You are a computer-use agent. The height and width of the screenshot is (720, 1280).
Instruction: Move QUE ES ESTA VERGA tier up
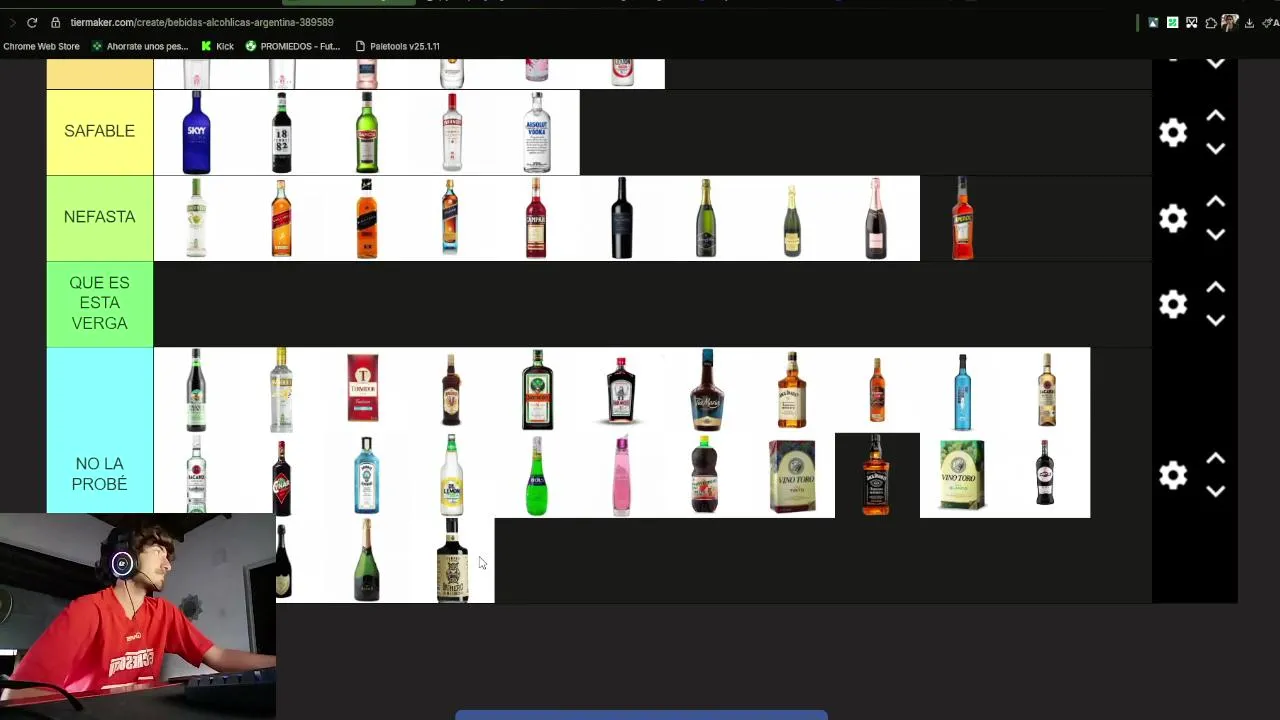point(1215,288)
